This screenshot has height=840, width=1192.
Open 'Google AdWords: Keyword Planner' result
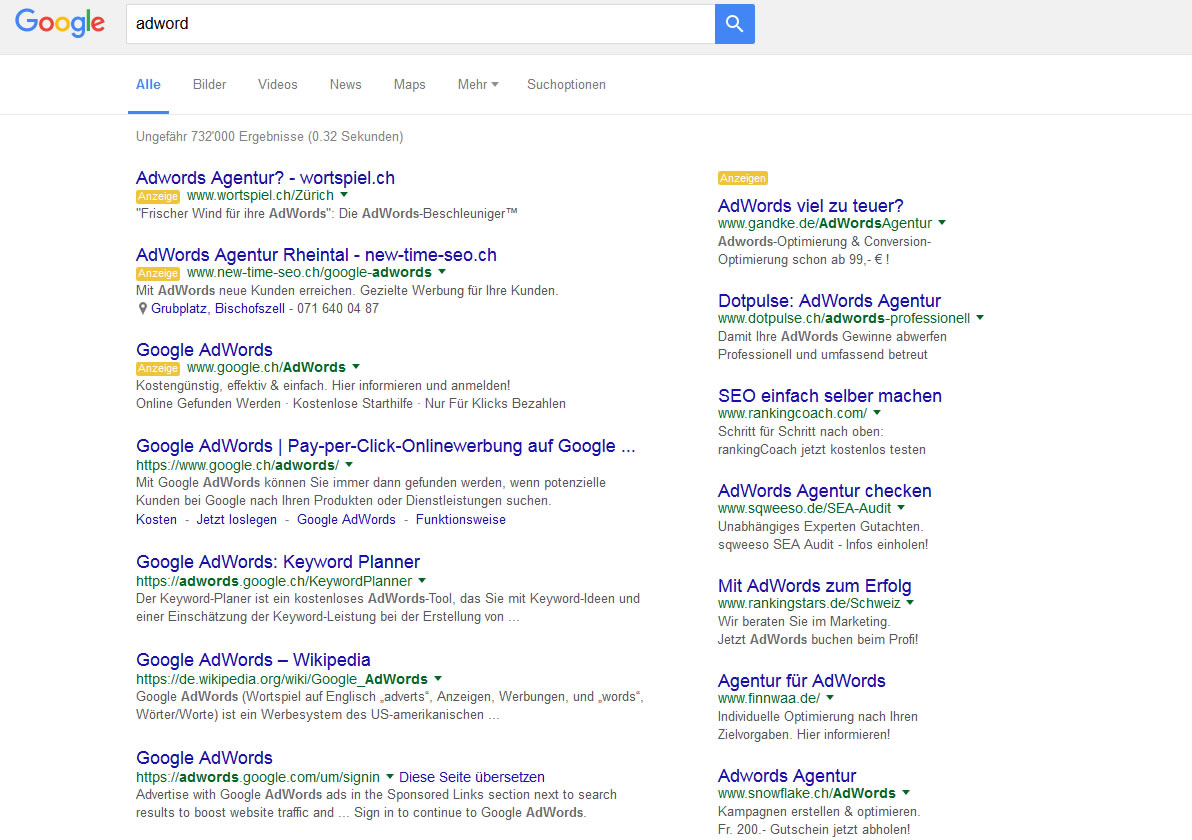pos(277,562)
